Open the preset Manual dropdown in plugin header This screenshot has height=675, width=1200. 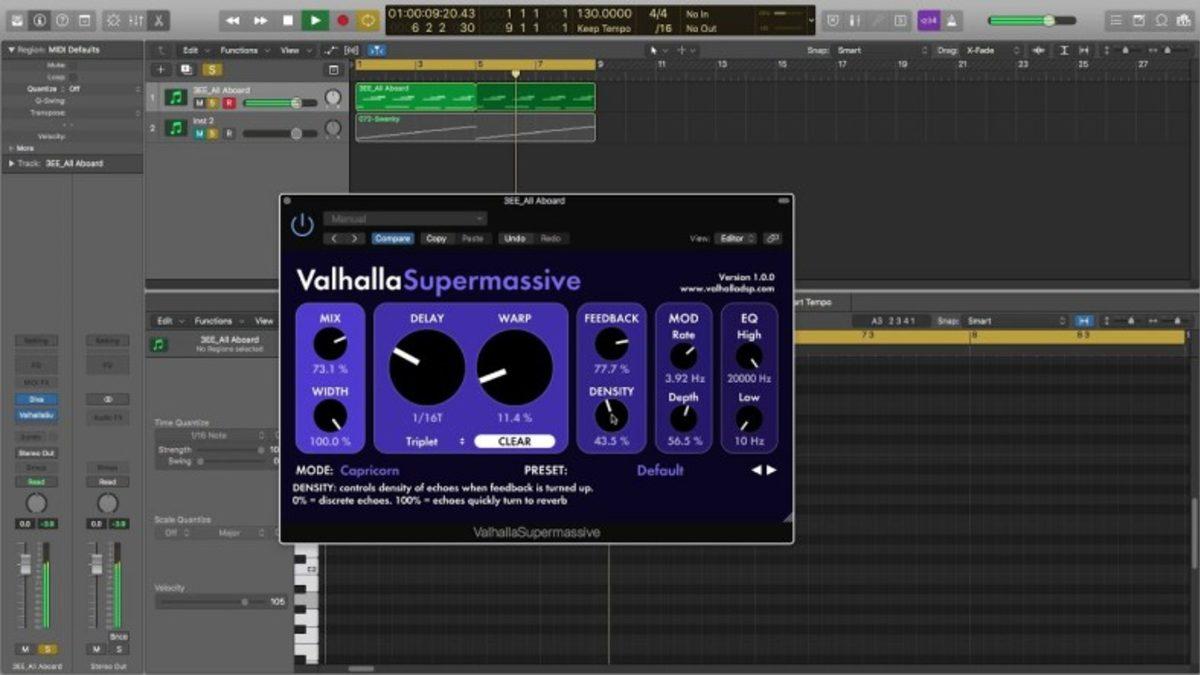pyautogui.click(x=405, y=218)
